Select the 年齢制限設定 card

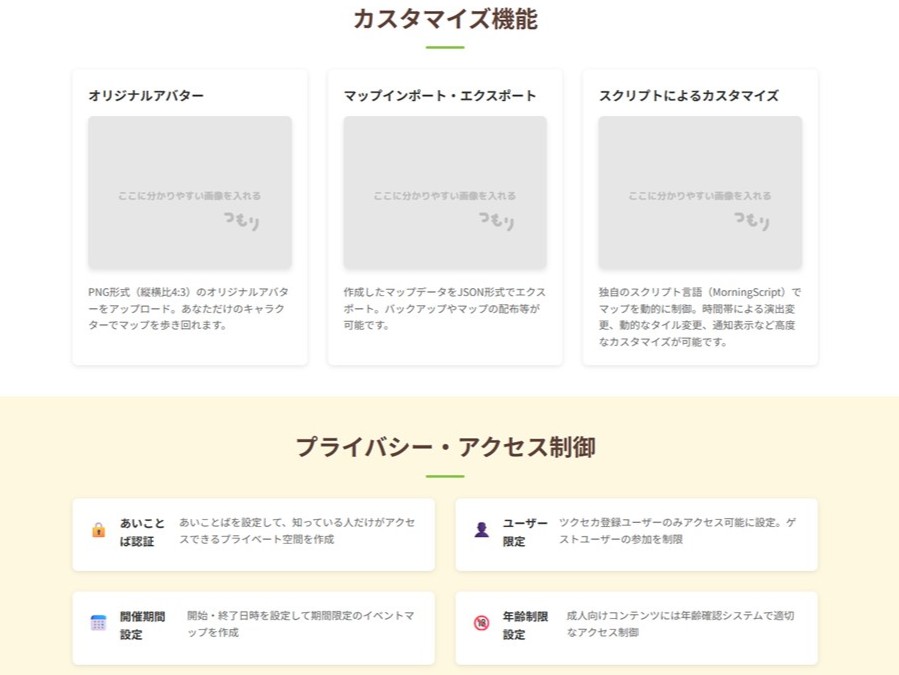(636, 627)
